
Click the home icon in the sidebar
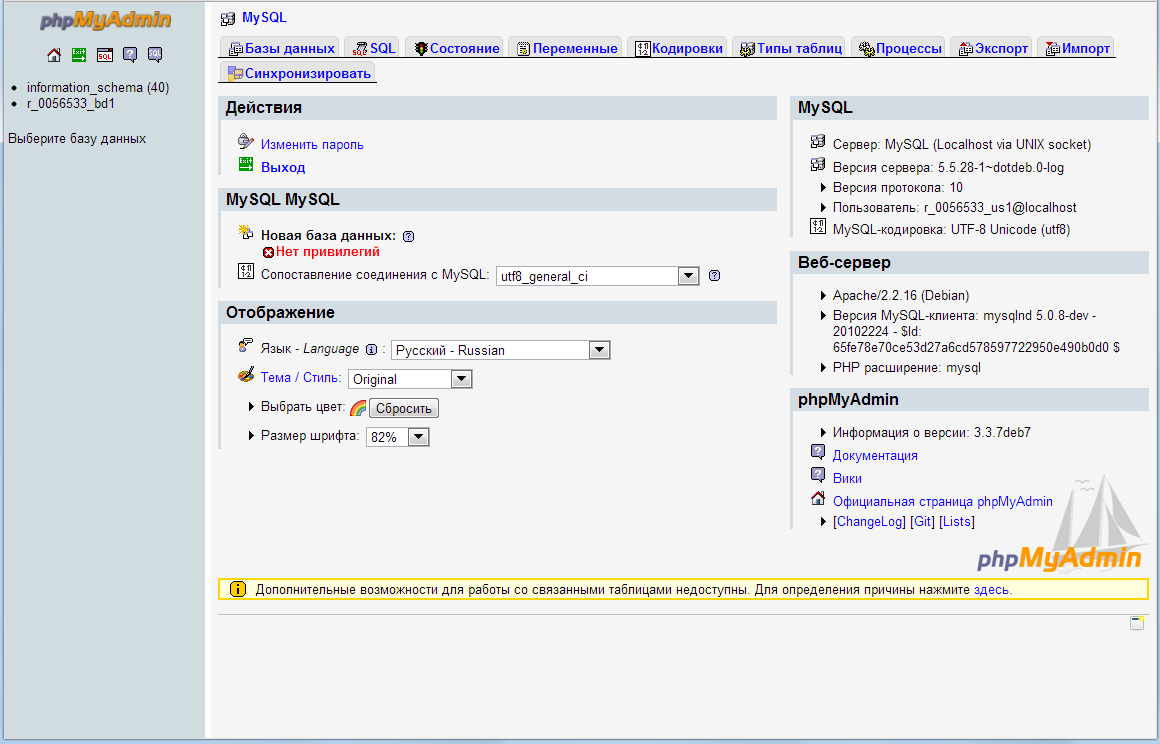click(53, 55)
